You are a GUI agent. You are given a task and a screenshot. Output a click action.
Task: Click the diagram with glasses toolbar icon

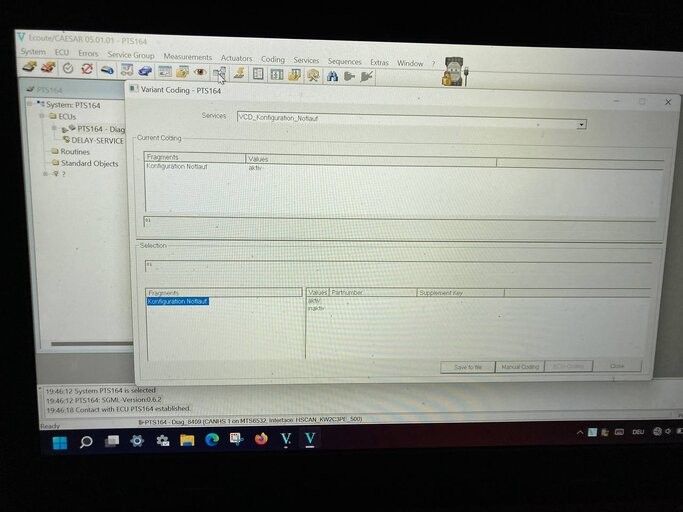(127, 70)
